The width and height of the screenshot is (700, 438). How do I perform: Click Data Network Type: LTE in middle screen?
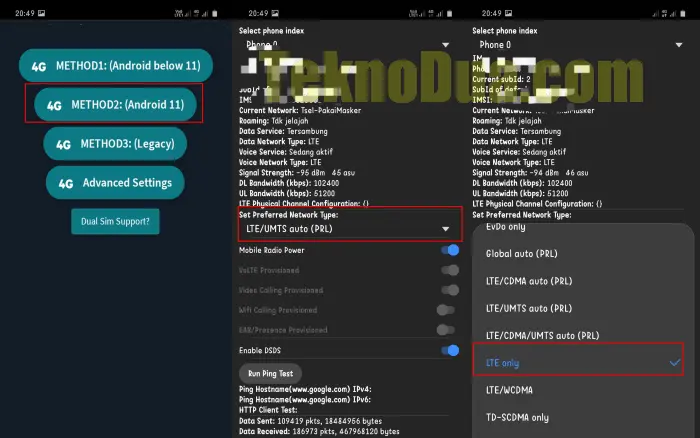[279, 142]
